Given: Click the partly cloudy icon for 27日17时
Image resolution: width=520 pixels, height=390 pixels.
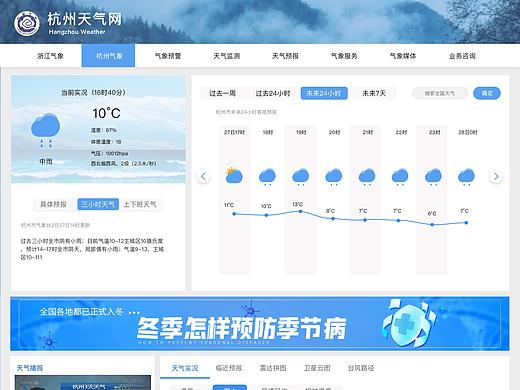Looking at the screenshot, I should point(234,175).
